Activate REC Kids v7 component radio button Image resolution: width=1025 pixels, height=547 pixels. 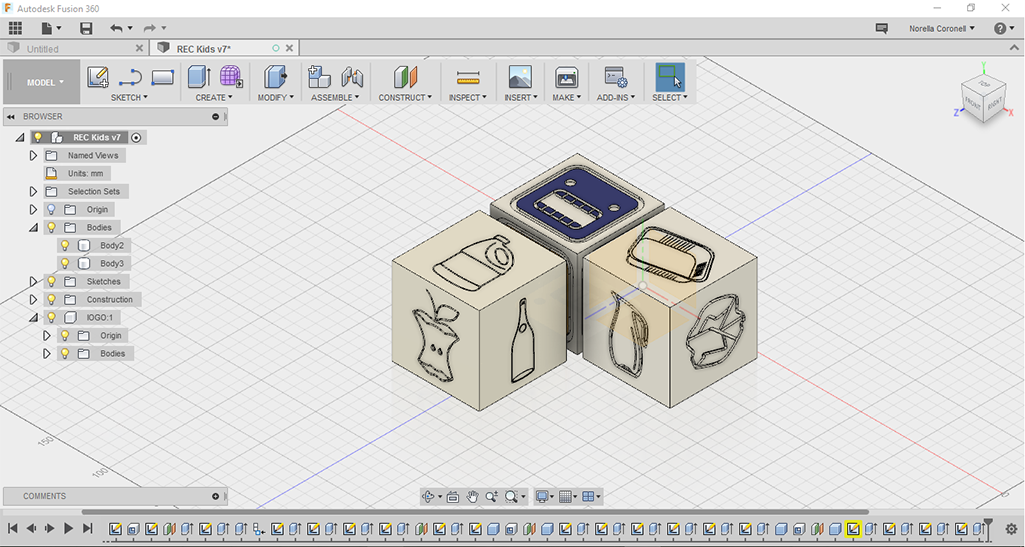136,137
